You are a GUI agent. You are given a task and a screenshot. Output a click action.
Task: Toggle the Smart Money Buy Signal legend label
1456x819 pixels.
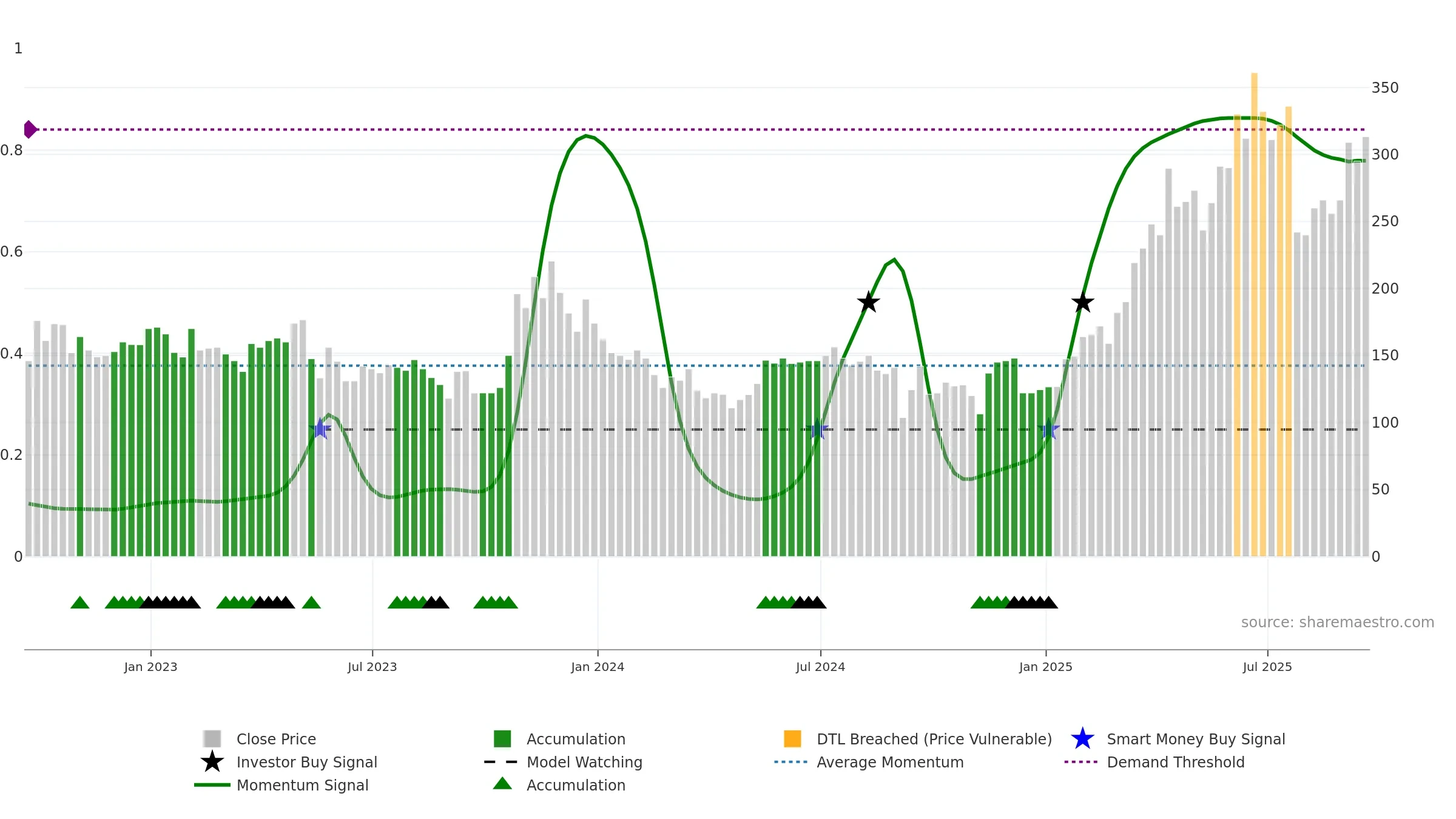tap(1196, 739)
